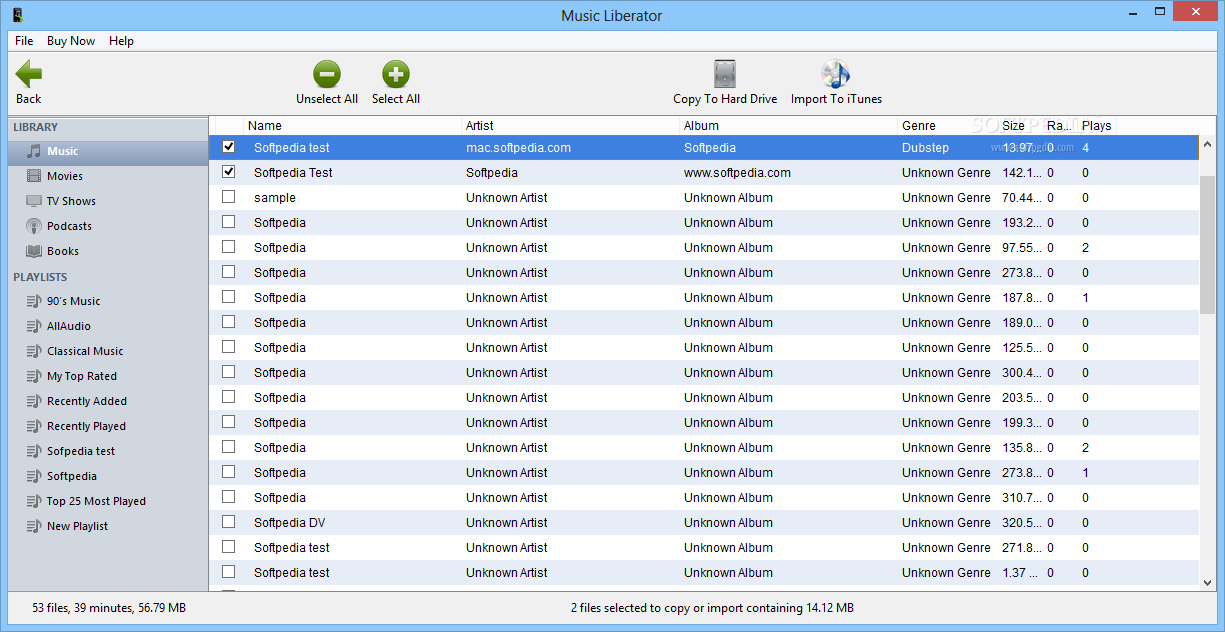
Task: Click the My Top Rated playlist icon
Action: pos(34,376)
